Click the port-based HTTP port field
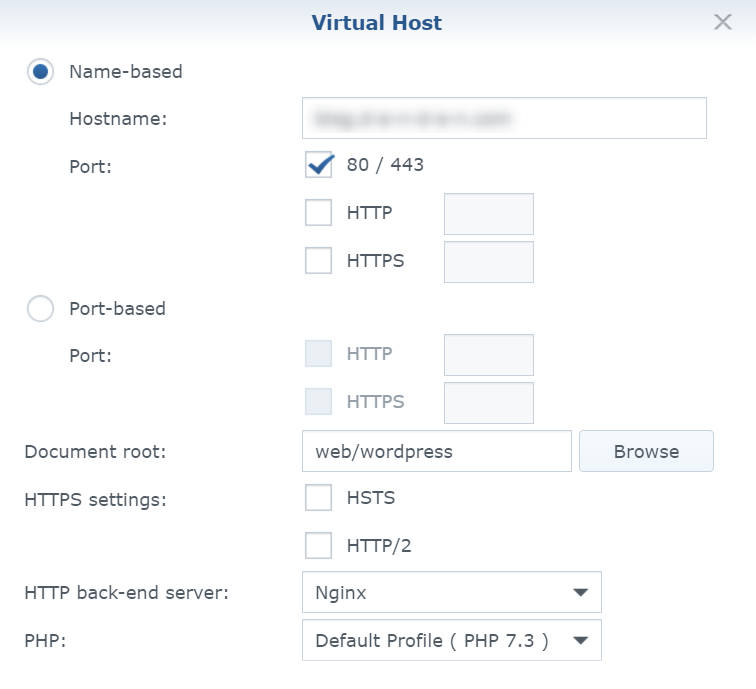 (488, 355)
